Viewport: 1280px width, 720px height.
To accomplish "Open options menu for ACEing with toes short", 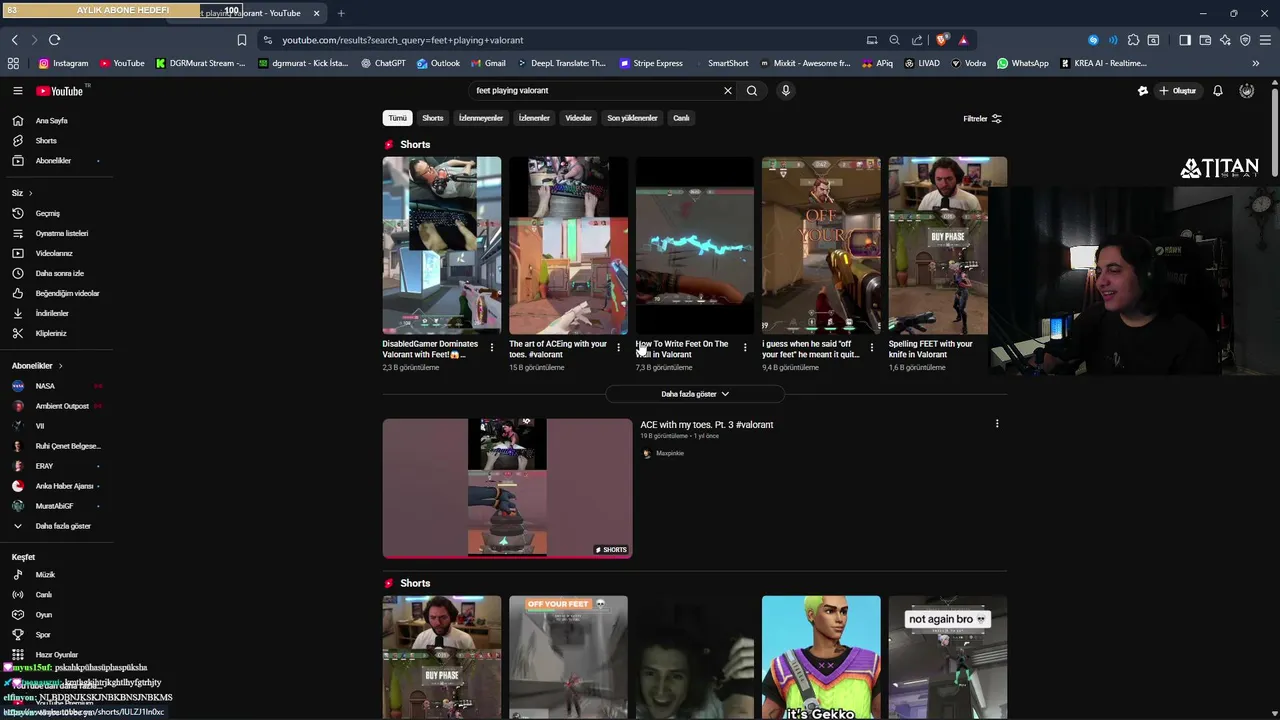I will [x=618, y=348].
